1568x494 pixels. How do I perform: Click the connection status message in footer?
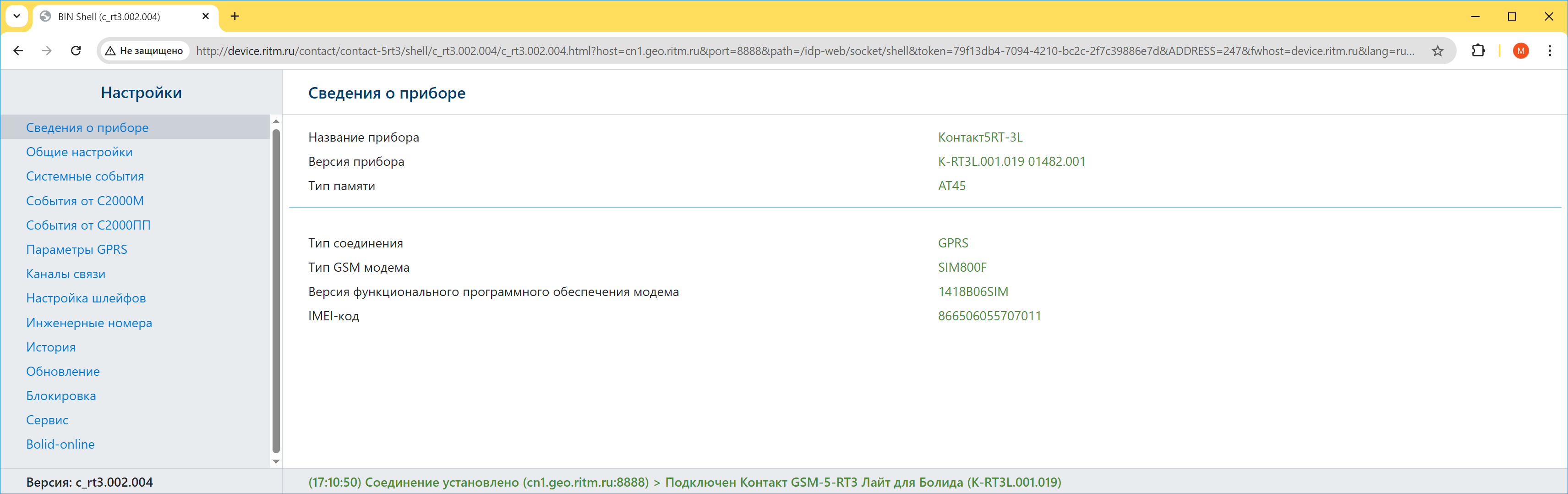[685, 482]
